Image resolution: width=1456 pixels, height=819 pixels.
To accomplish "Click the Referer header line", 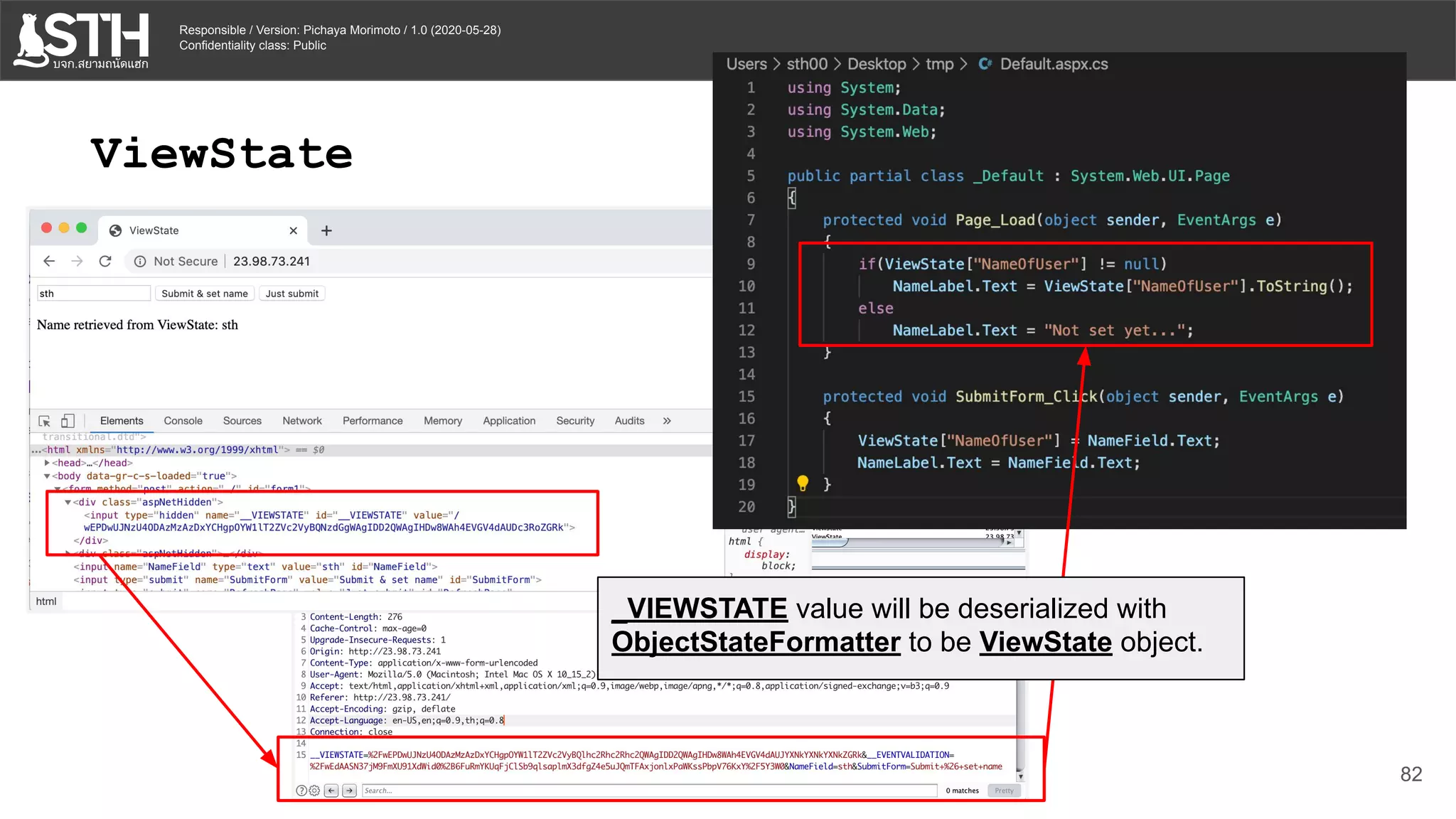I will pos(380,697).
